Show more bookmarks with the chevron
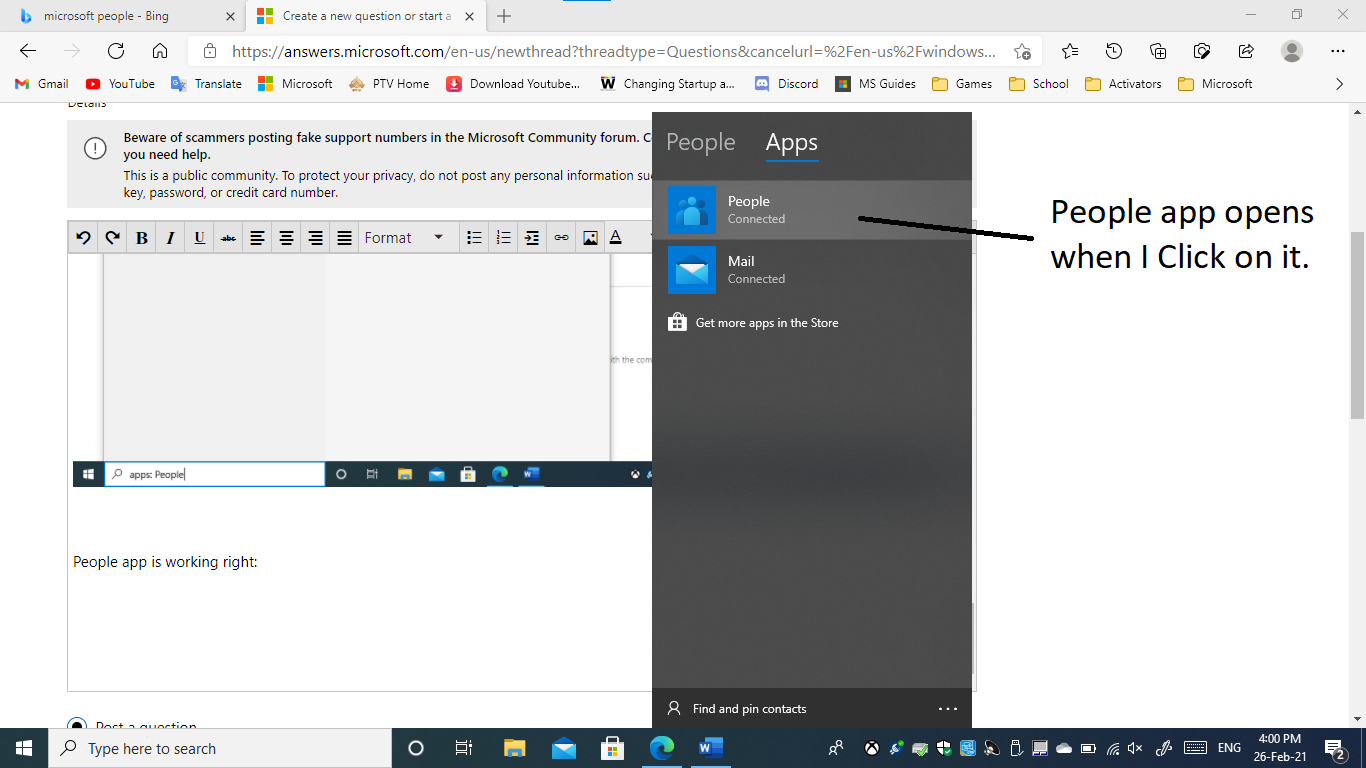This screenshot has width=1366, height=768. click(x=1339, y=84)
